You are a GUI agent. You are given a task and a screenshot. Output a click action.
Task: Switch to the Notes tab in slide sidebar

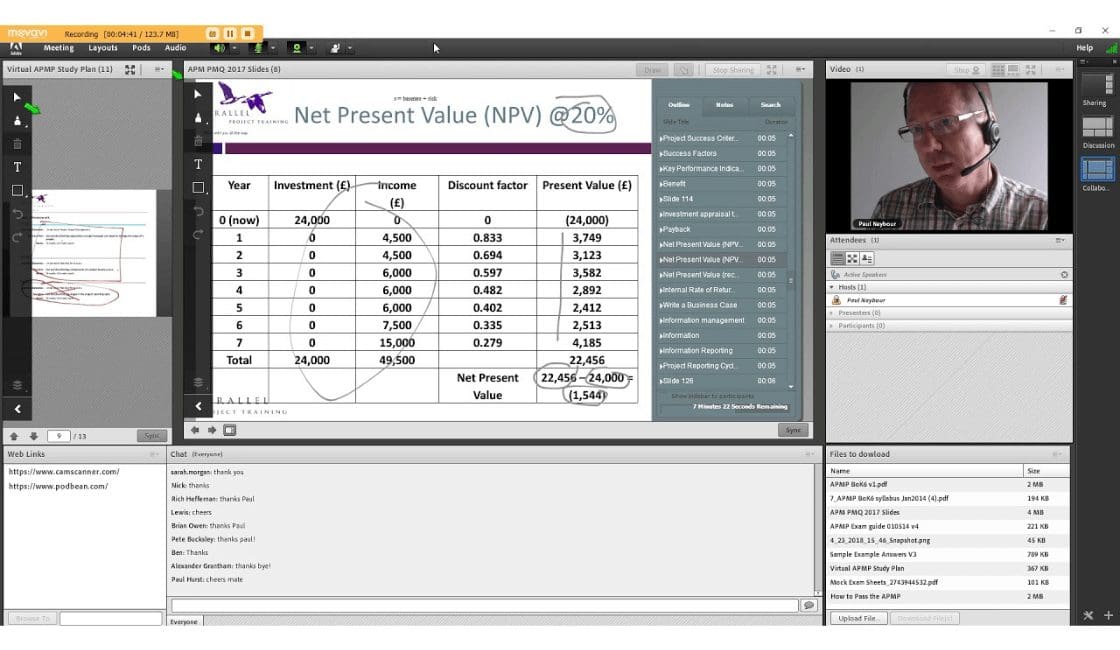(x=724, y=105)
